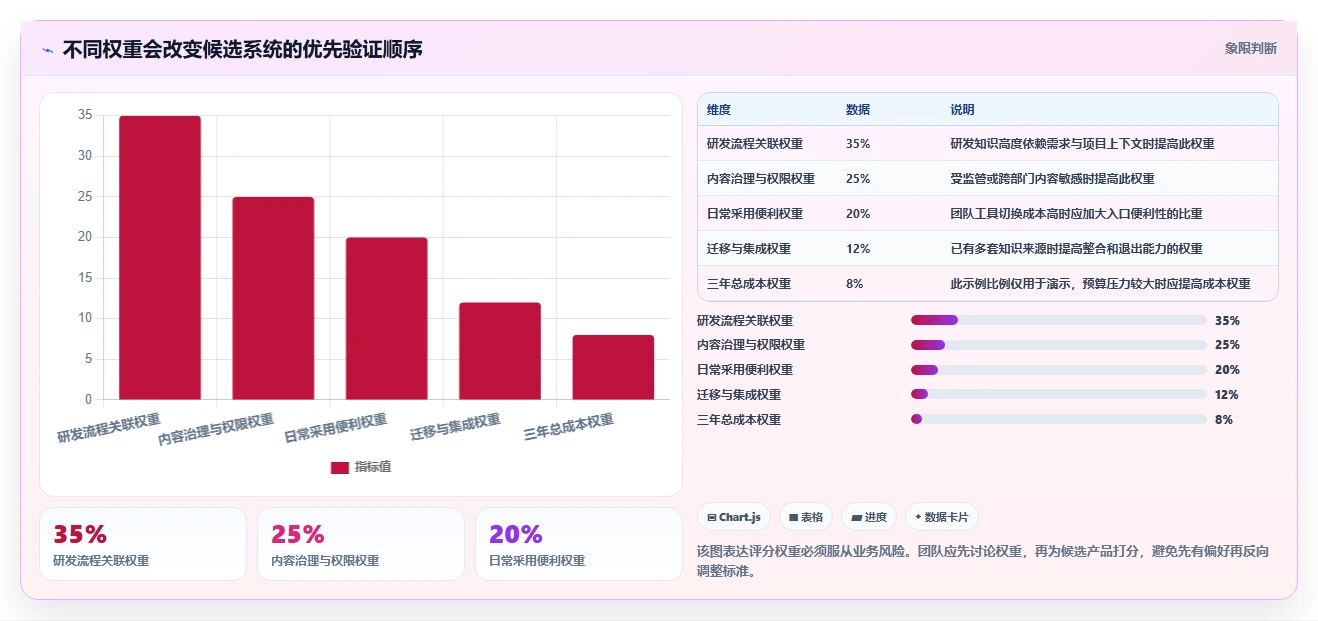Click description 已有多套知识来源时提高整合和退出能力的权重
This screenshot has height=621, width=1318.
click(x=1076, y=249)
